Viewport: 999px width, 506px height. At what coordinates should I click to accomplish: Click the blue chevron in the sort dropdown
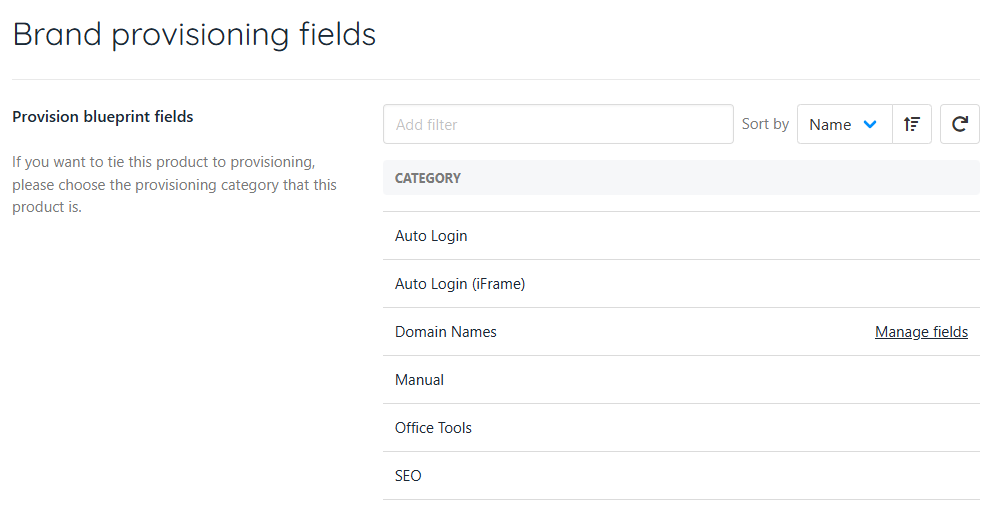(870, 124)
